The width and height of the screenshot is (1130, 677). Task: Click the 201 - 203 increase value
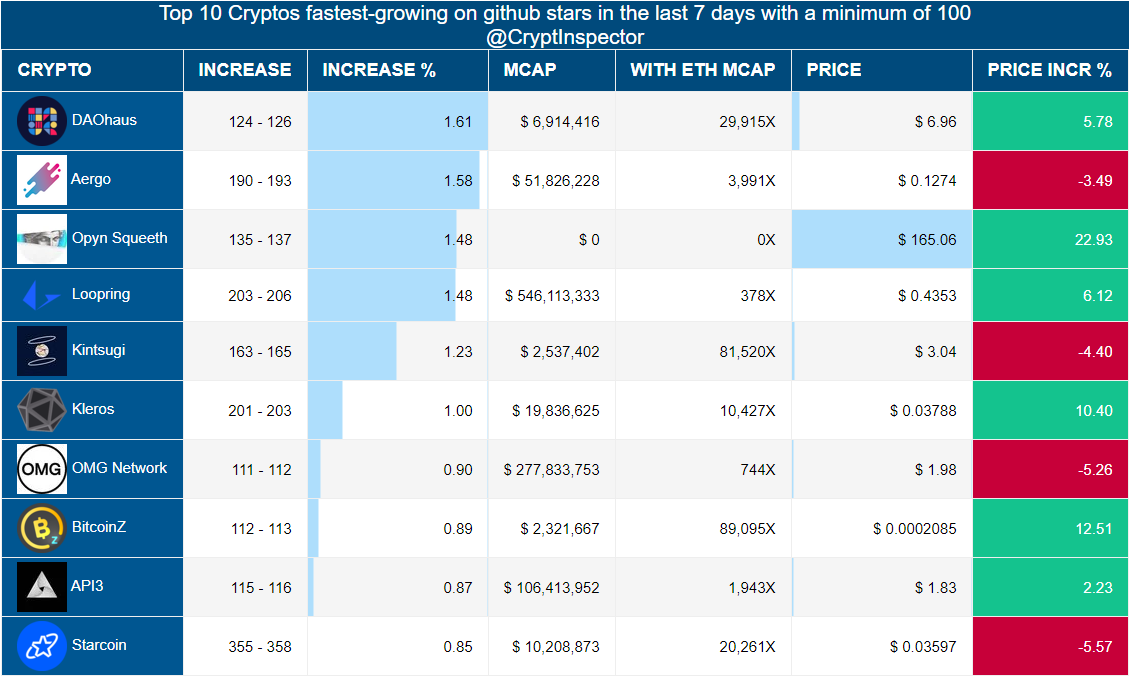(260, 411)
